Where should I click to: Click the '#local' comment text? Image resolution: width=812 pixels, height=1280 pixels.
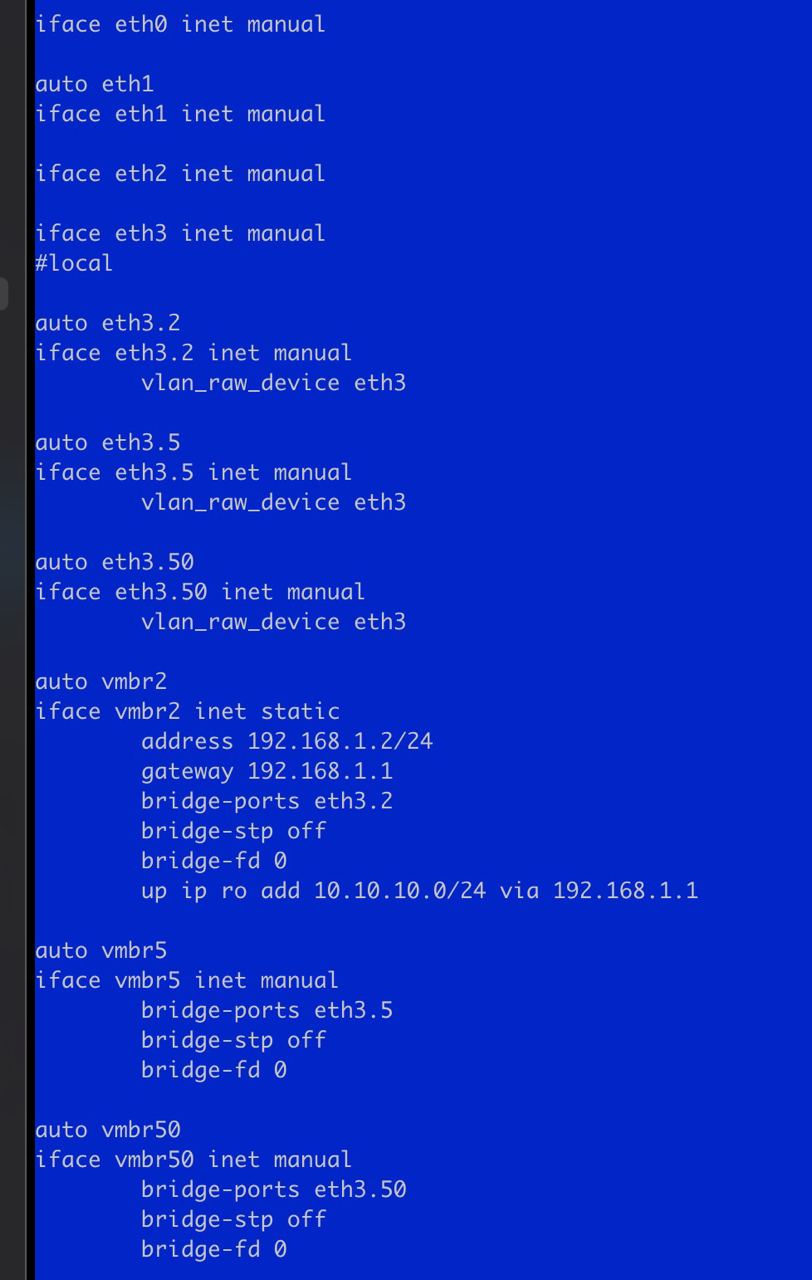click(x=74, y=263)
